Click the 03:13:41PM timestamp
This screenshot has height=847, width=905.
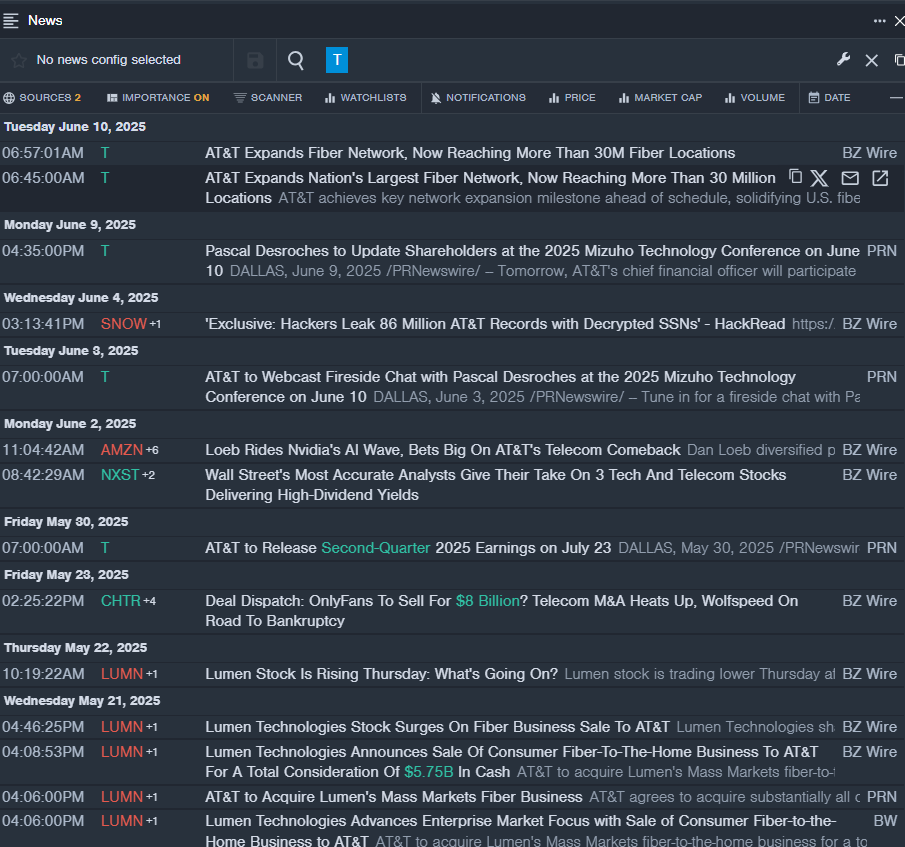pyautogui.click(x=43, y=324)
